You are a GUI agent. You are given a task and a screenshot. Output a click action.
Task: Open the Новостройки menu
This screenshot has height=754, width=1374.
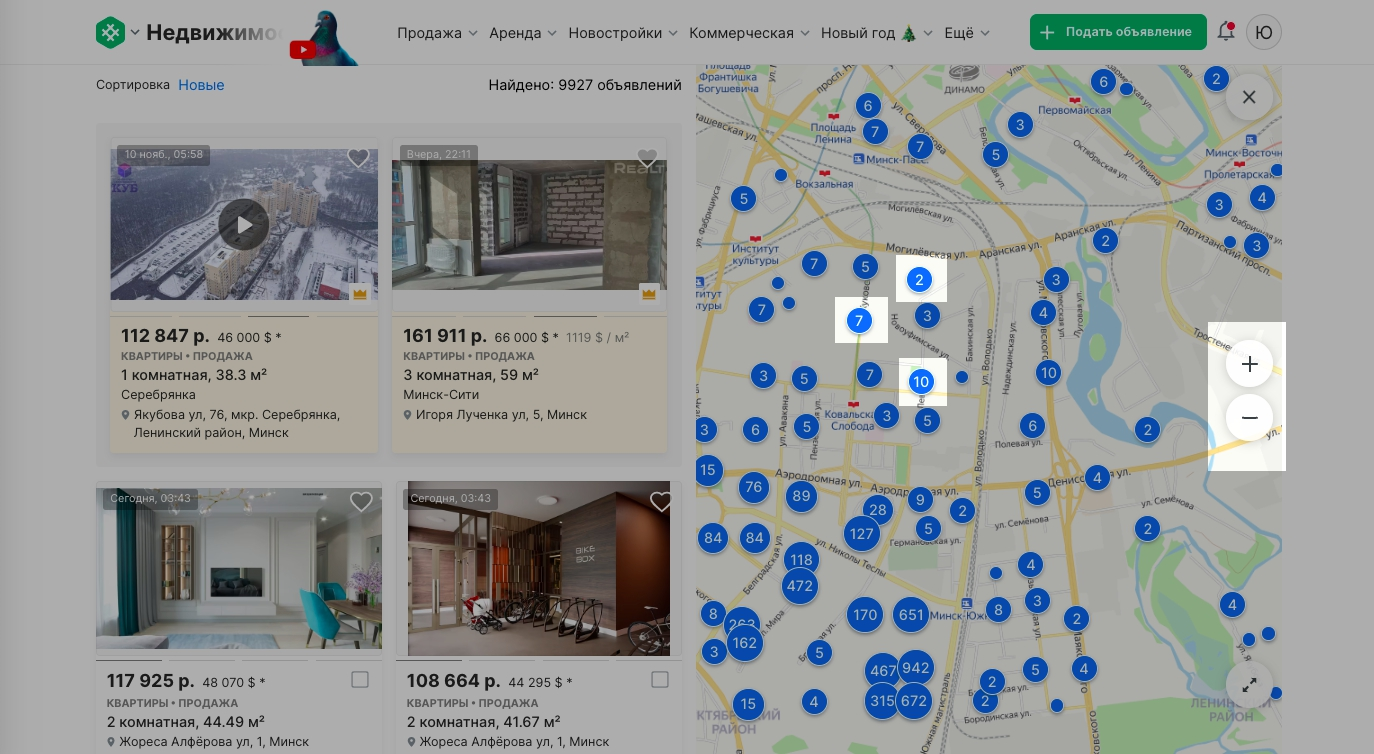tap(623, 33)
